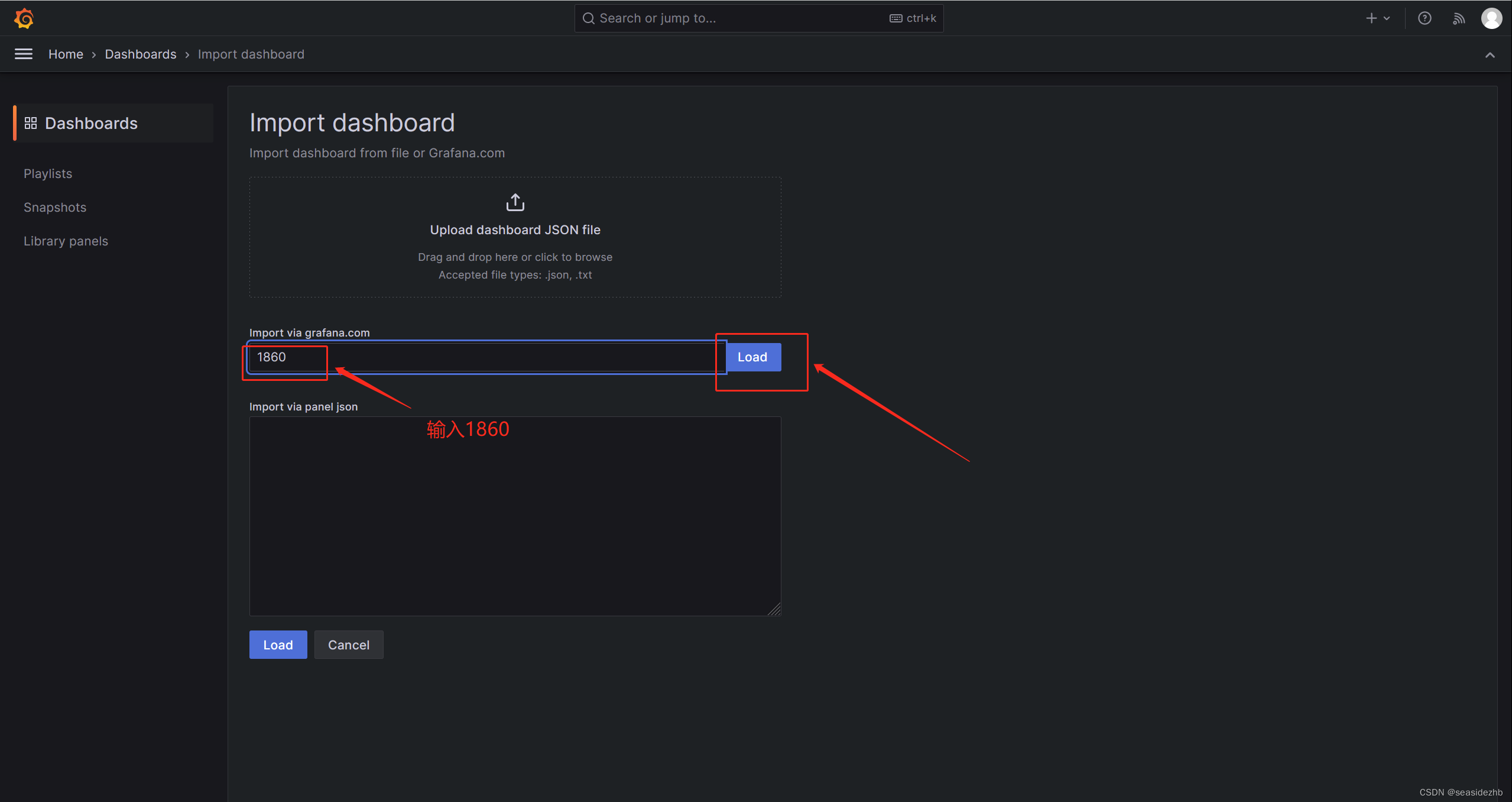Open the help question mark icon
1512x802 pixels.
point(1425,18)
